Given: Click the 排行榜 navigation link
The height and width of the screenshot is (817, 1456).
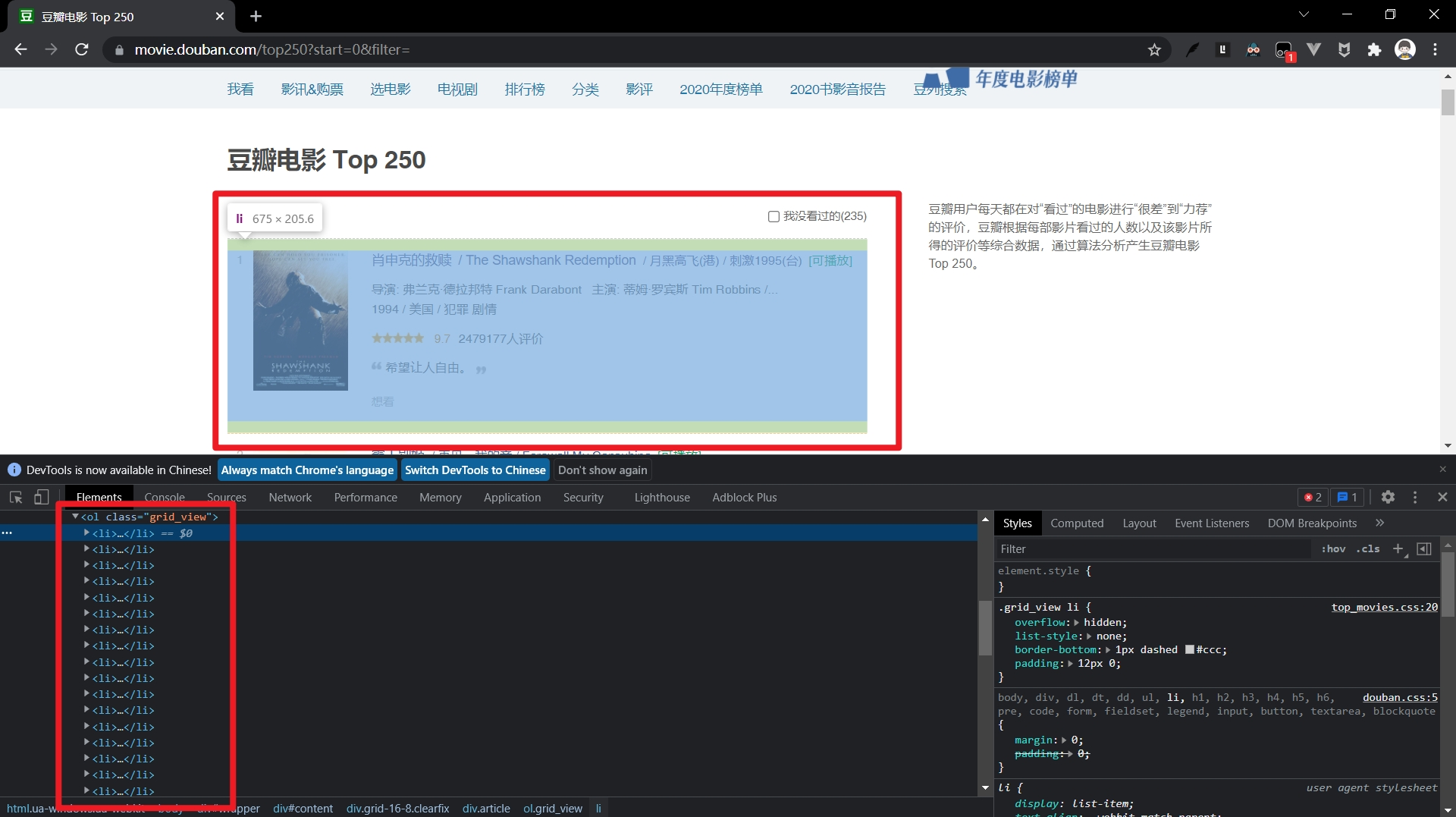Looking at the screenshot, I should tap(525, 90).
